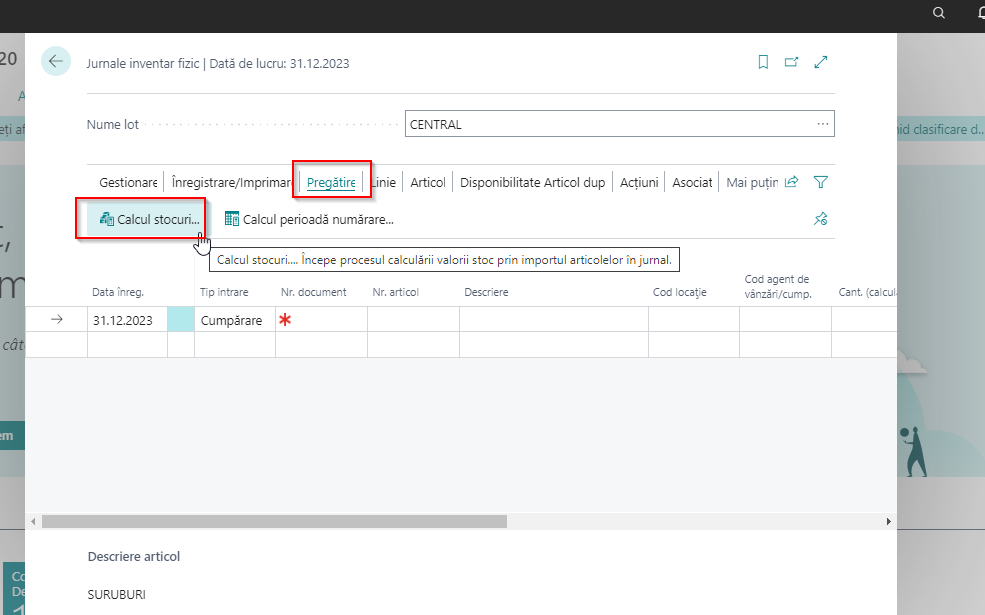Click the Nr. document column header

[313, 292]
